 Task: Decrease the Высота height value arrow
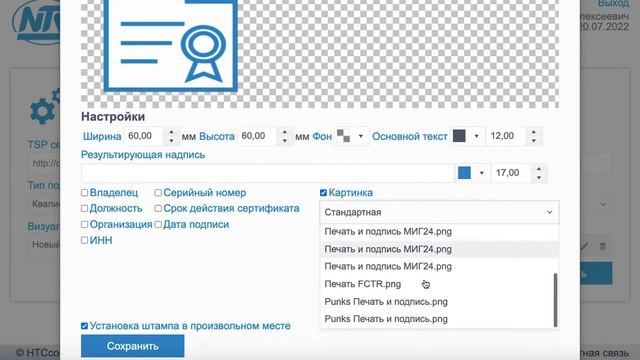284,140
